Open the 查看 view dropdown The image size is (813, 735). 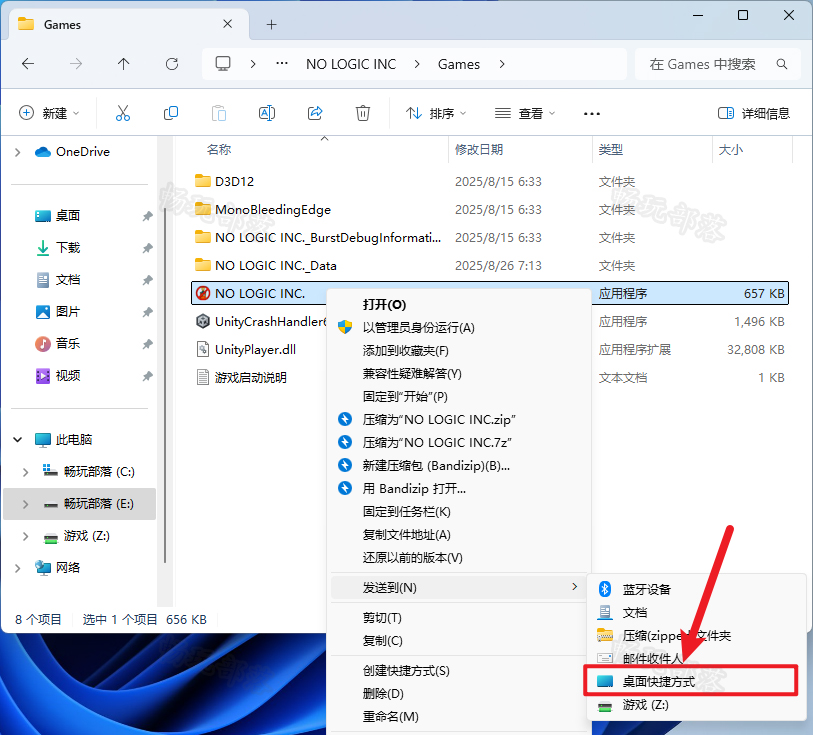tap(525, 113)
